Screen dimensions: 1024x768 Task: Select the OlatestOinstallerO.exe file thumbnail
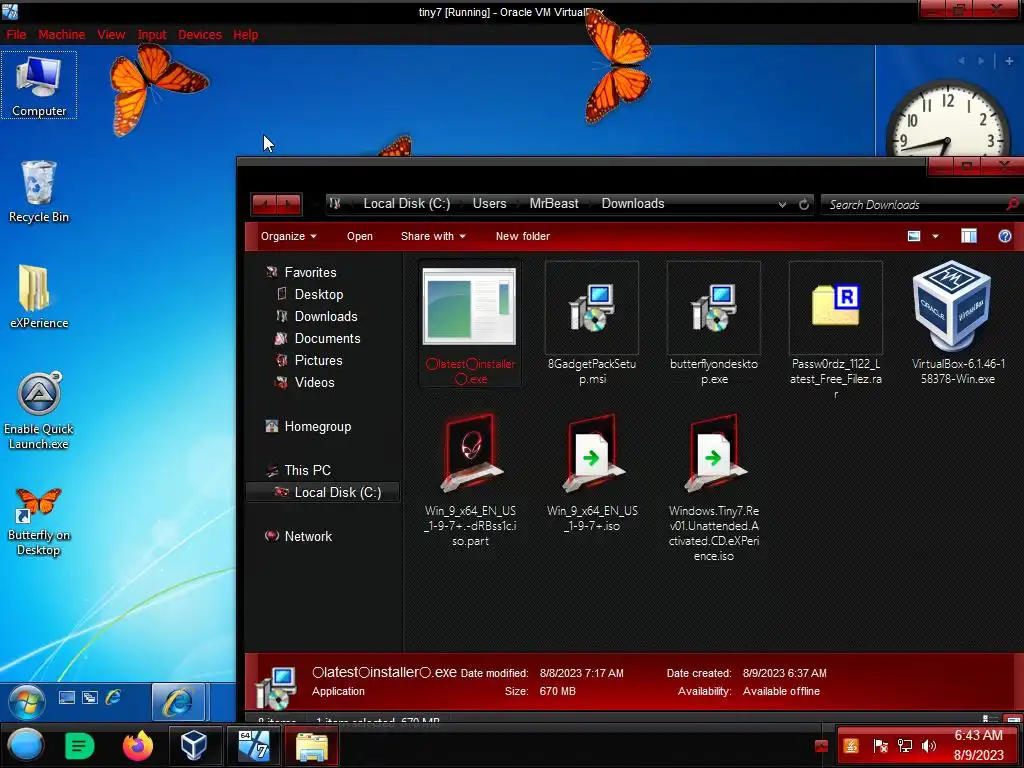(x=470, y=325)
